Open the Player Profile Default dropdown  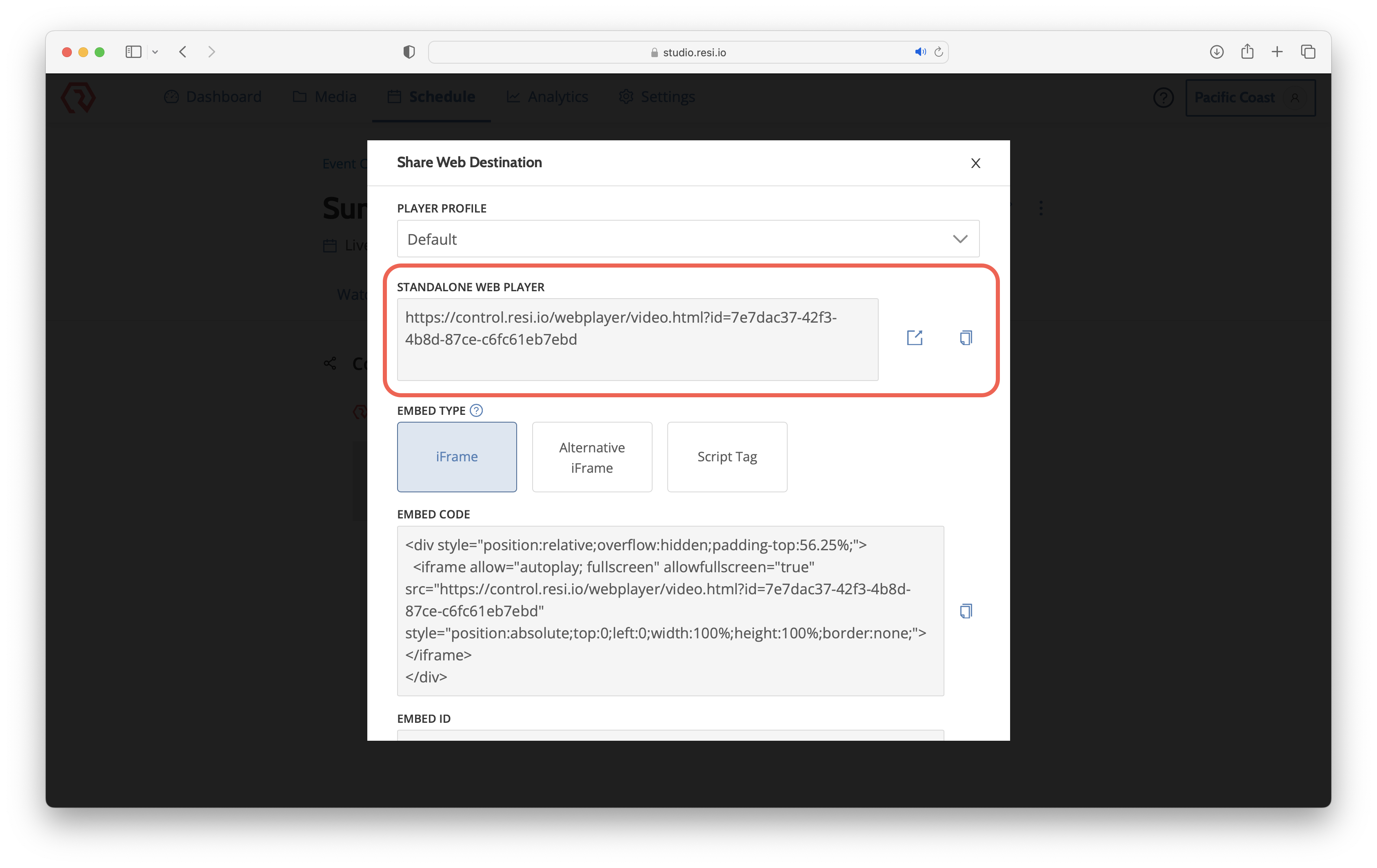pos(688,239)
